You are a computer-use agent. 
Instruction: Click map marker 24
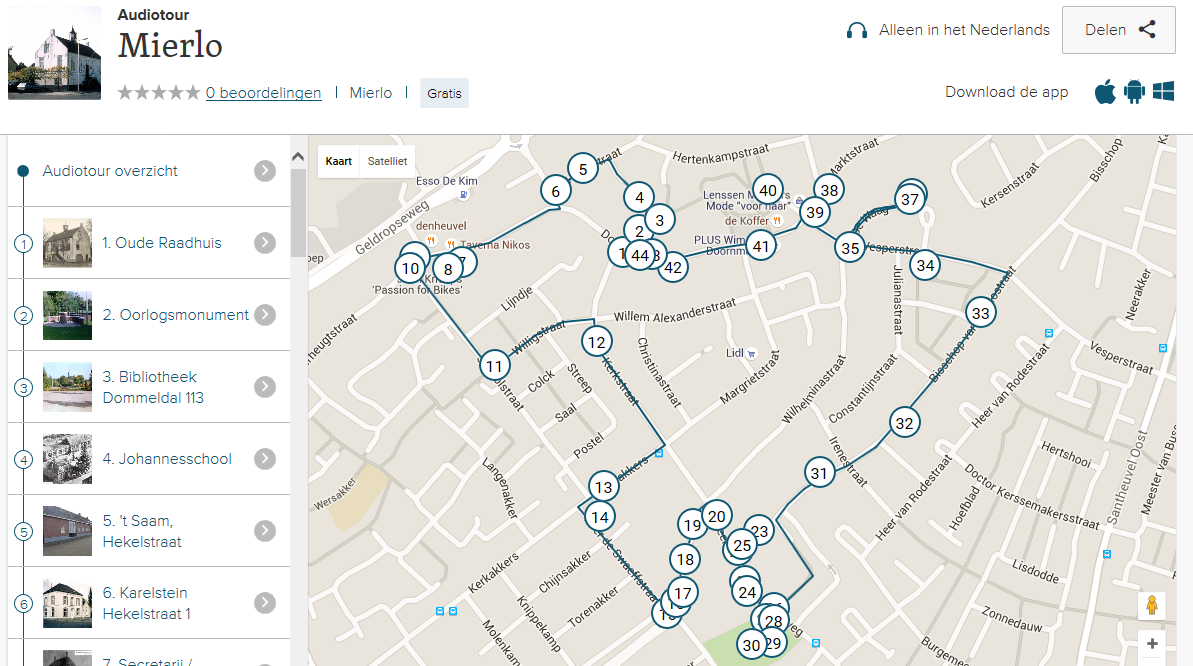[x=747, y=592]
